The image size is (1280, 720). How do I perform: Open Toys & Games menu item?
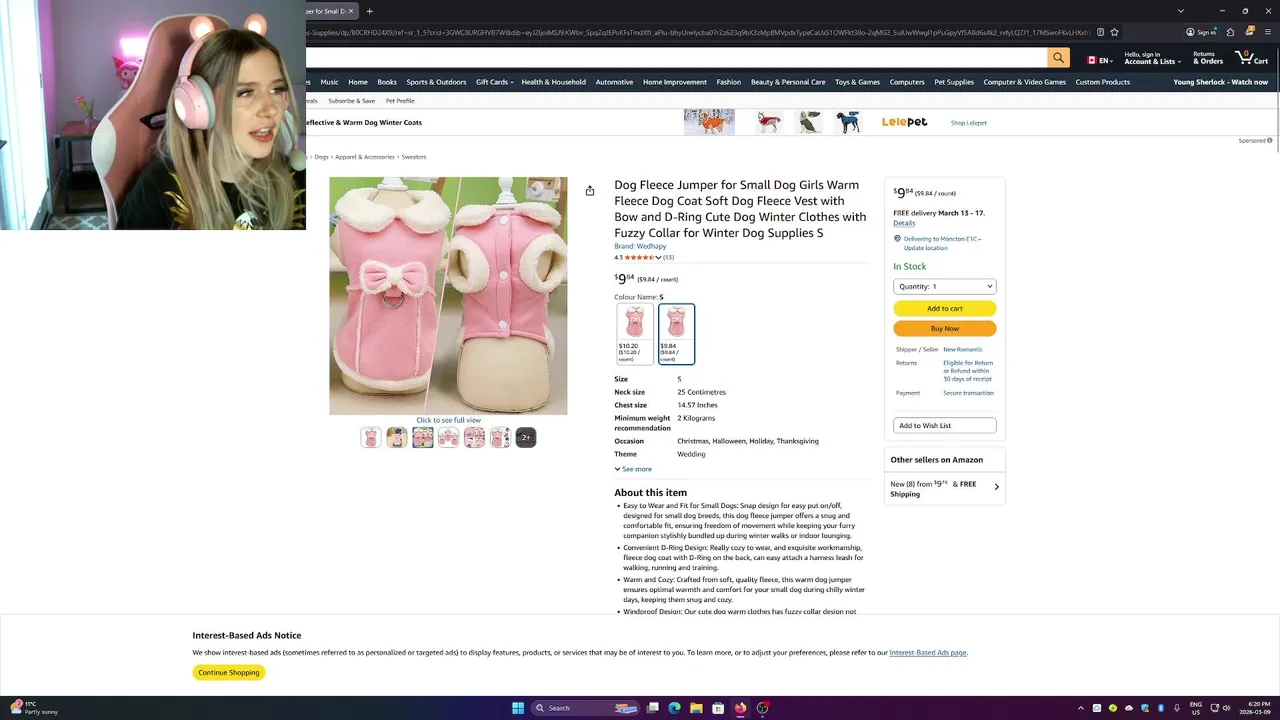point(857,82)
